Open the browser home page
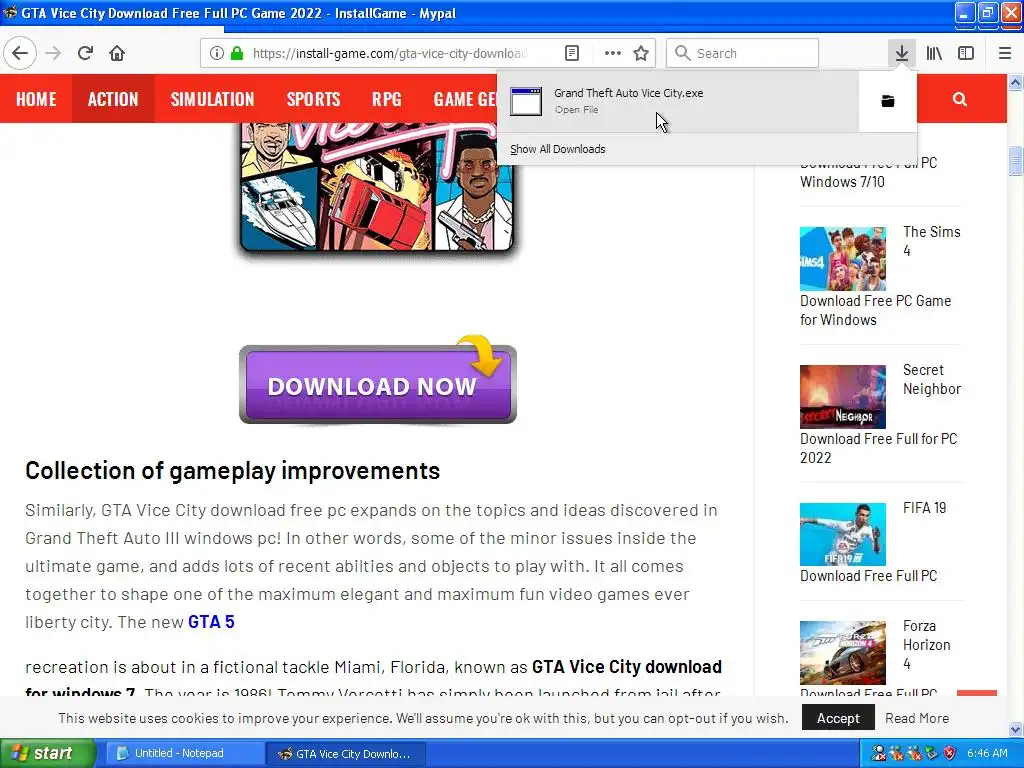Image resolution: width=1024 pixels, height=768 pixels. point(117,53)
